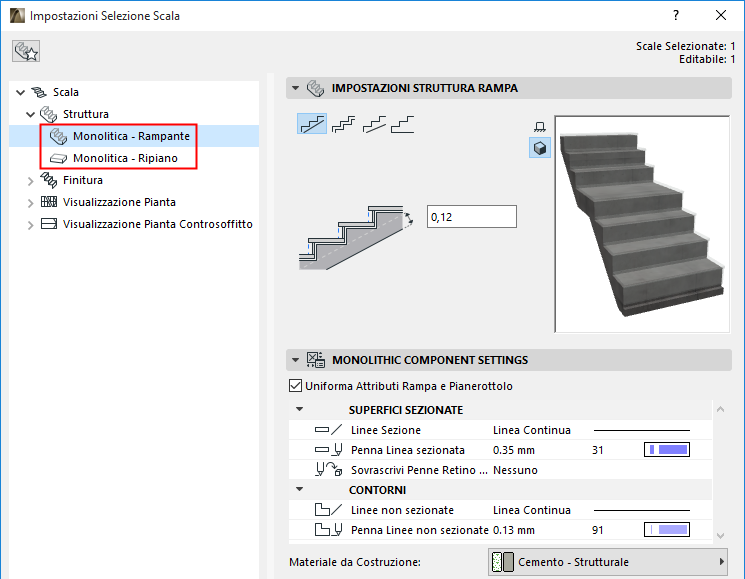Click the Cemento material hatch icon
The height and width of the screenshot is (579, 745).
[503, 562]
